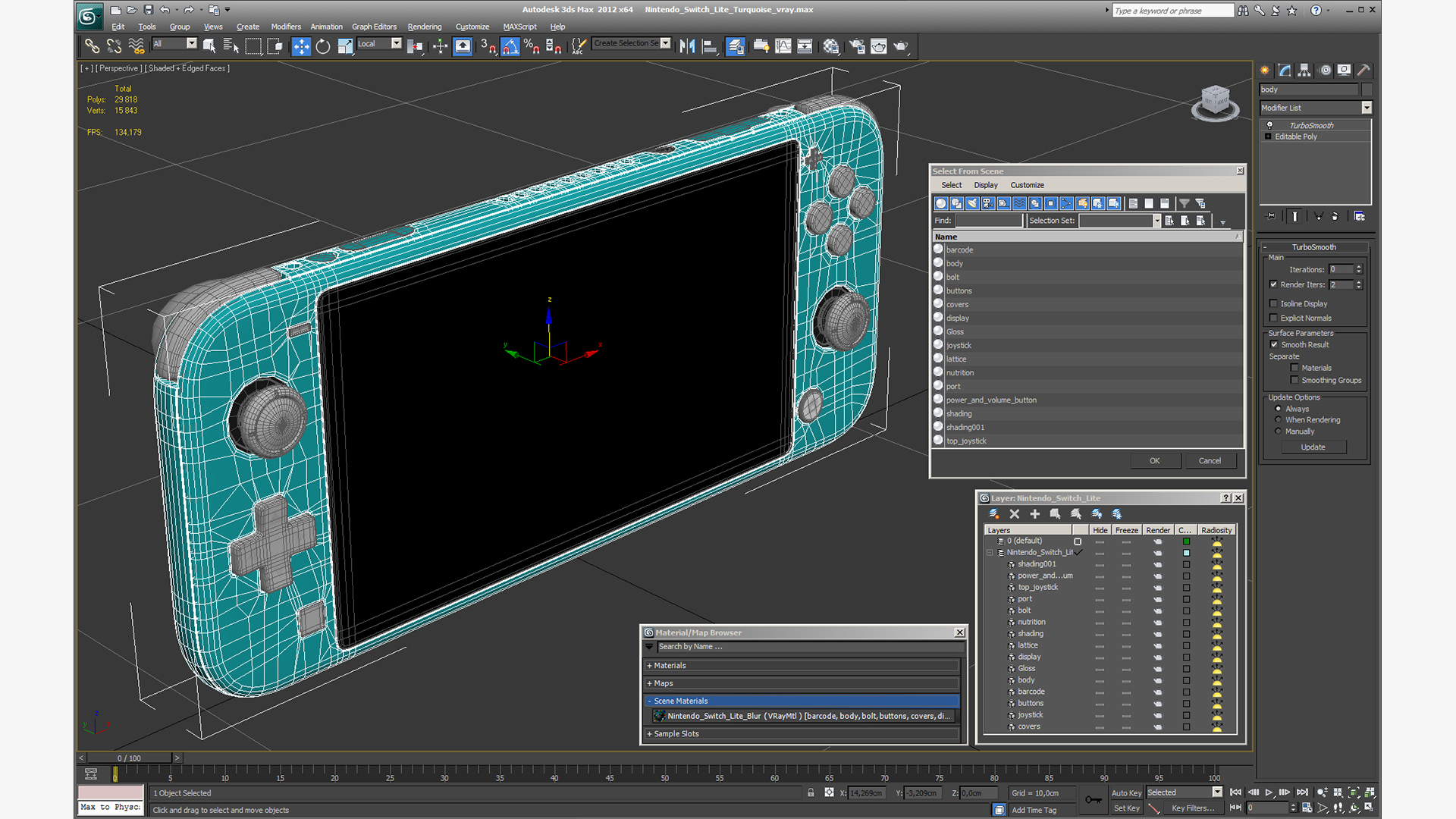Toggle the Auto Key button
This screenshot has height=819, width=1456.
[1126, 793]
